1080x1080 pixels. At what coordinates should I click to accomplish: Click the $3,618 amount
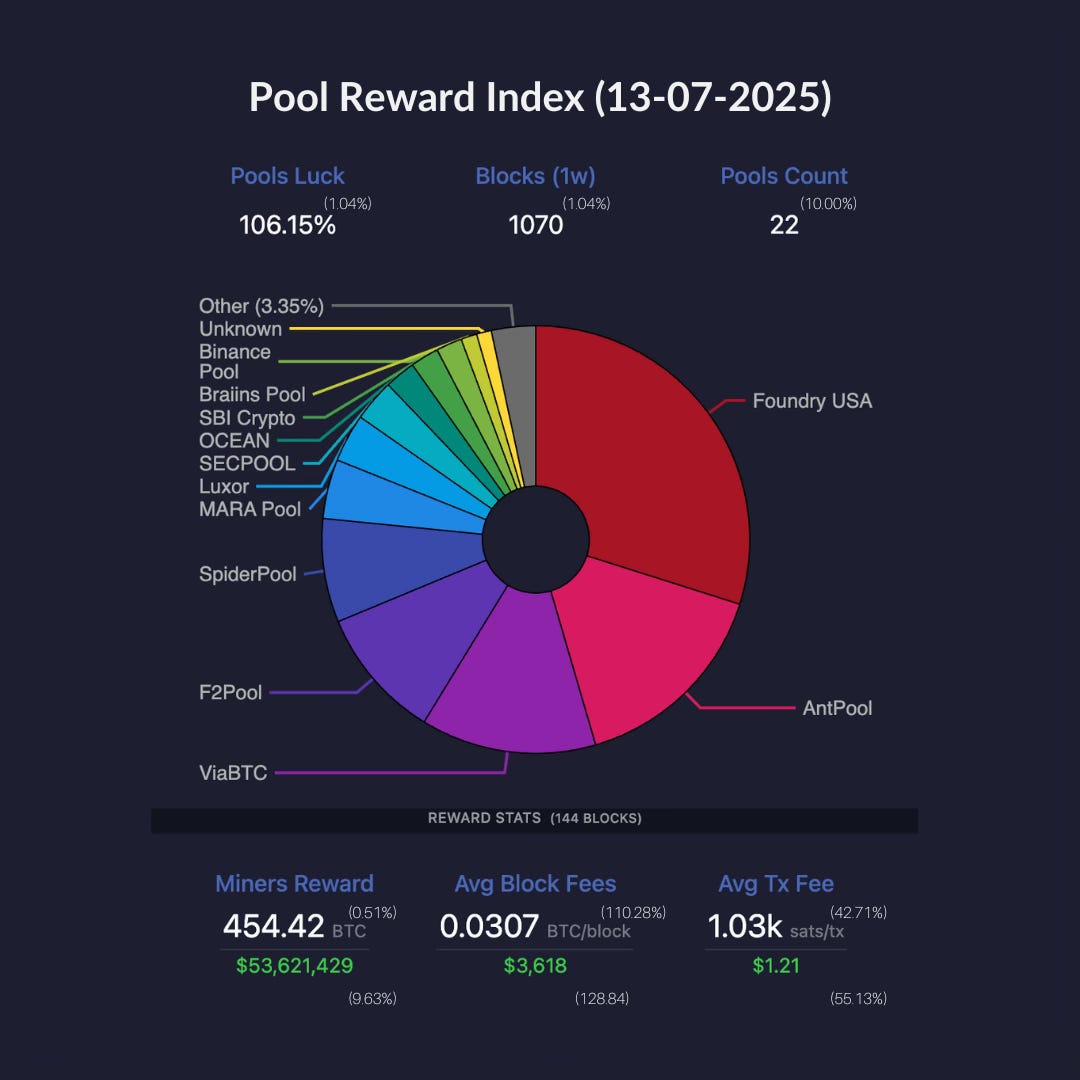(535, 966)
